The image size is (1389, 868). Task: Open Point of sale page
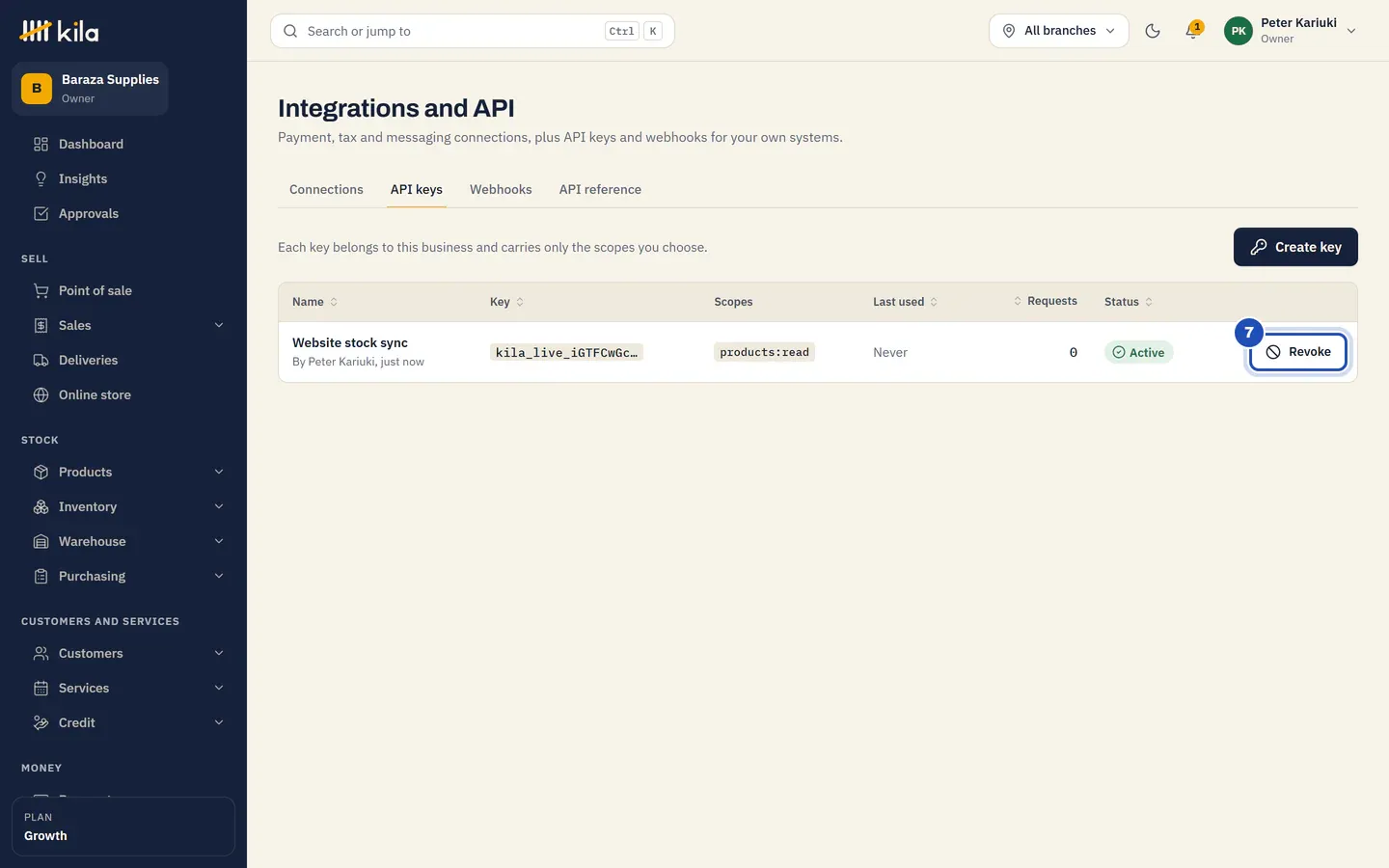coord(123,290)
